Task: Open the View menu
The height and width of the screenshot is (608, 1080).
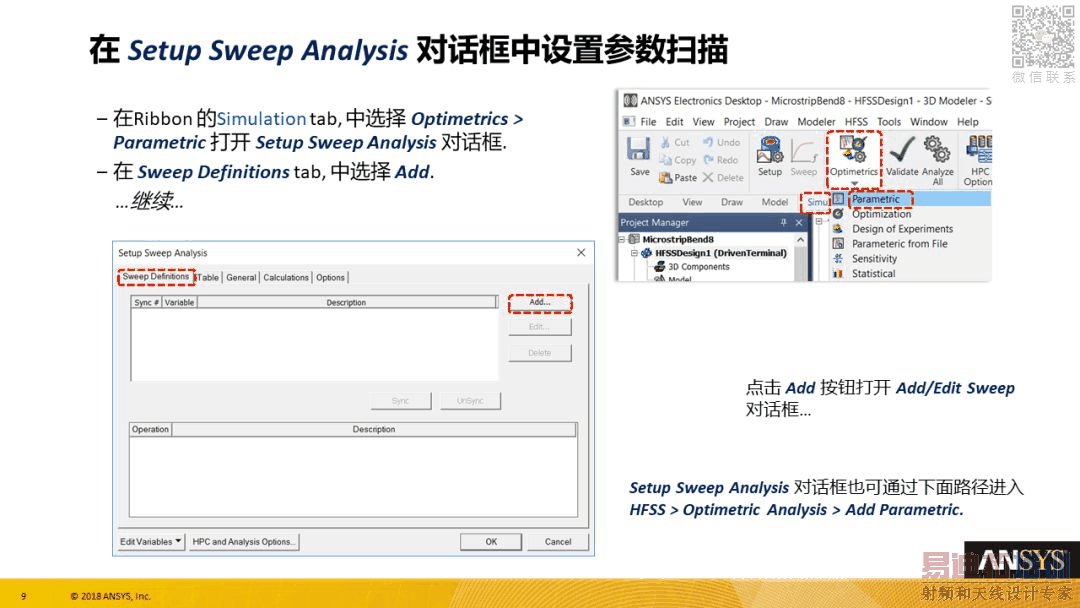Action: [x=703, y=122]
